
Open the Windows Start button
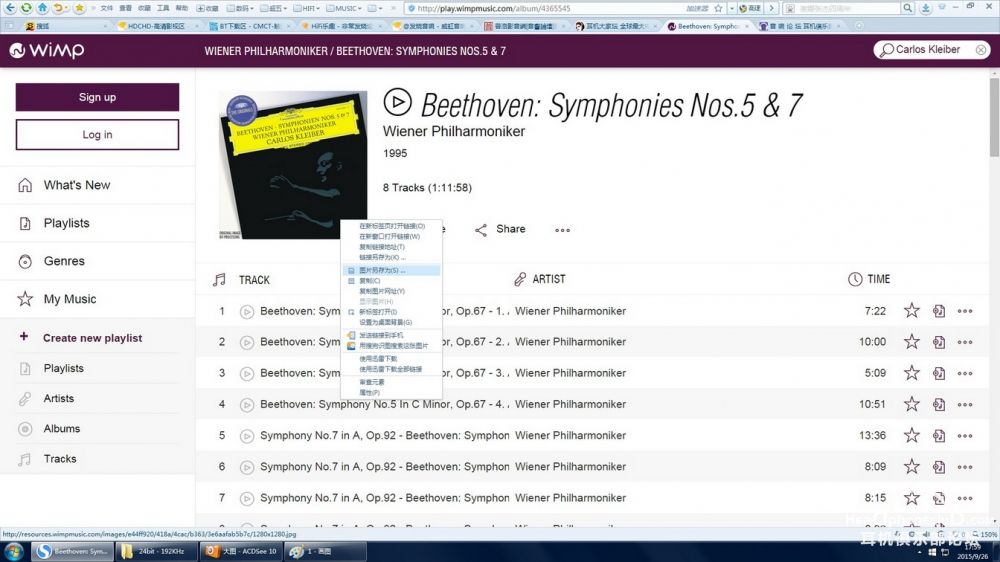(x=13, y=551)
